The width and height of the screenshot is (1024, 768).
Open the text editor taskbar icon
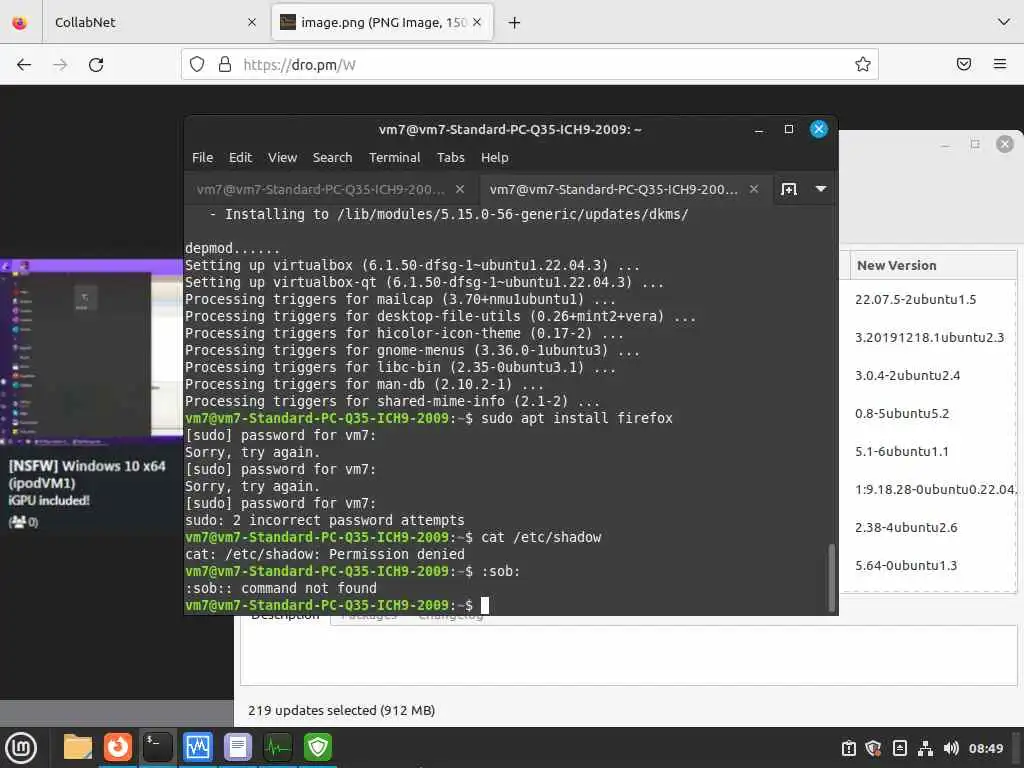[238, 747]
